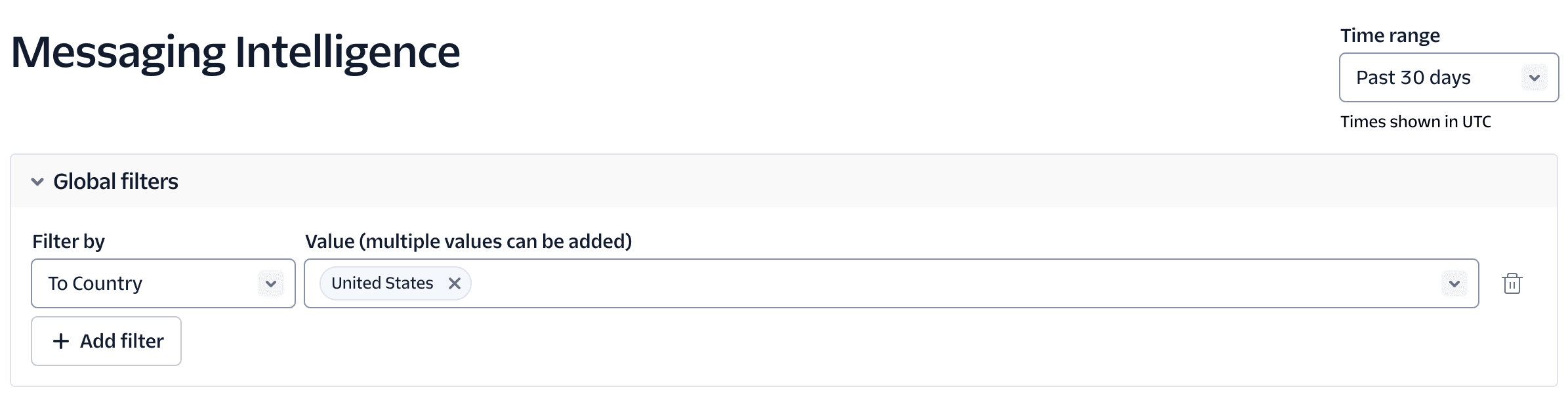Click inside the Value multi-select field
Image resolution: width=1568 pixels, height=408 pixels.
coord(918,283)
